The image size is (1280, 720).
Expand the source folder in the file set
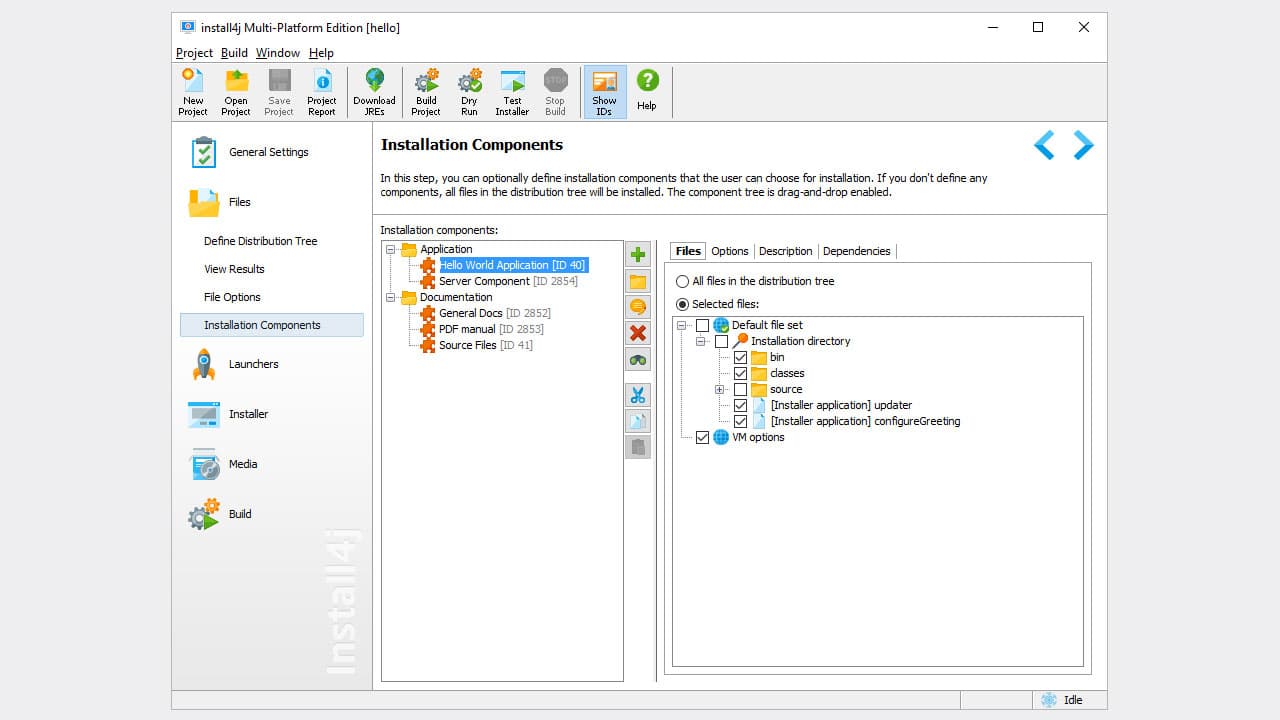(x=721, y=389)
